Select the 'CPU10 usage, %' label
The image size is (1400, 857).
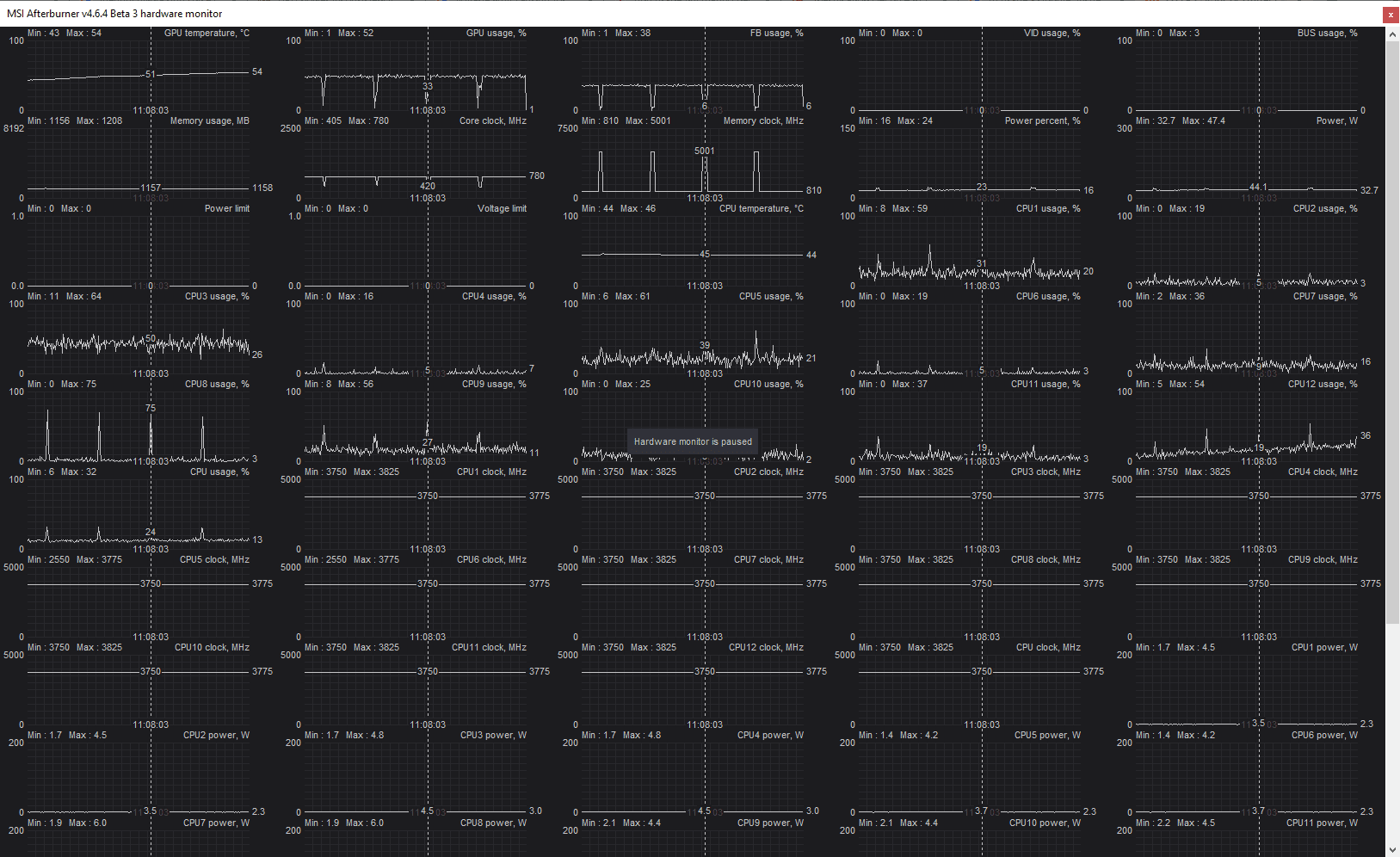click(768, 384)
